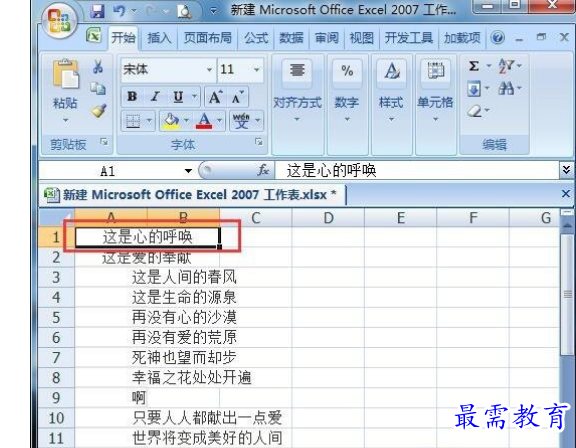This screenshot has width=576, height=448.
Task: Switch to the 审阅 tab
Action: (327, 38)
